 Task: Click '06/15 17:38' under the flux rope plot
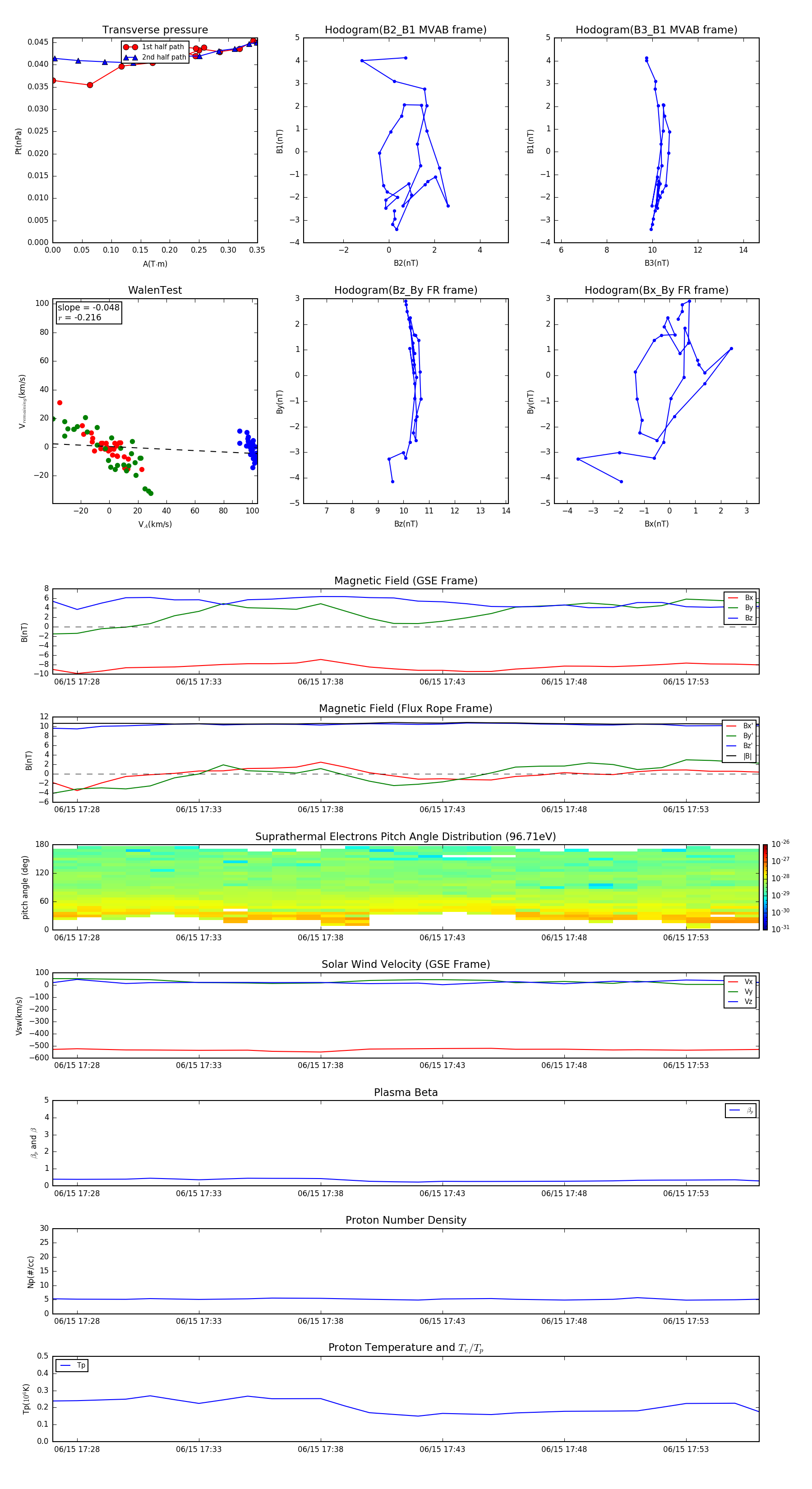(321, 810)
